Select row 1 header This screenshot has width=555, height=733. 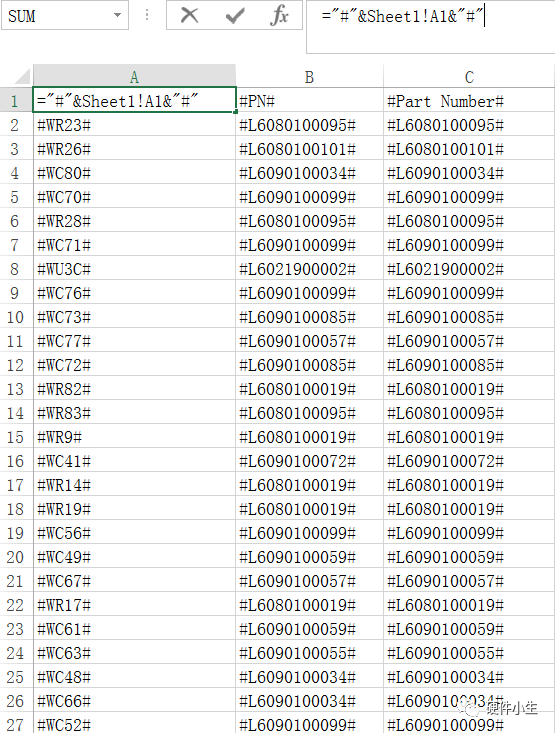point(16,100)
